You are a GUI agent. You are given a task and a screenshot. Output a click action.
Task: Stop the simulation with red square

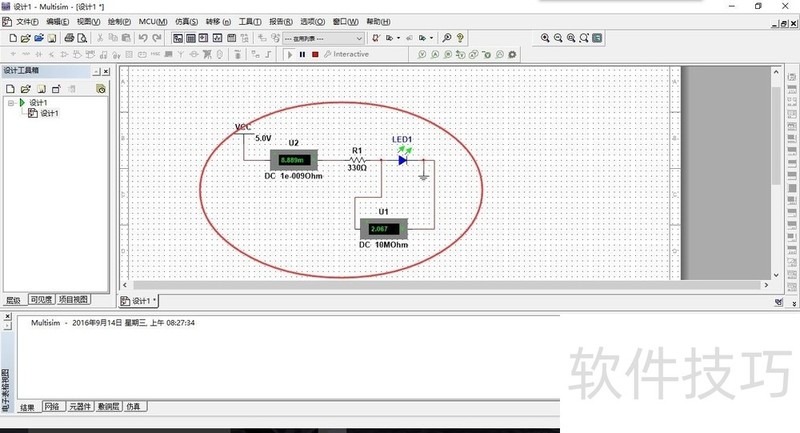pyautogui.click(x=315, y=54)
